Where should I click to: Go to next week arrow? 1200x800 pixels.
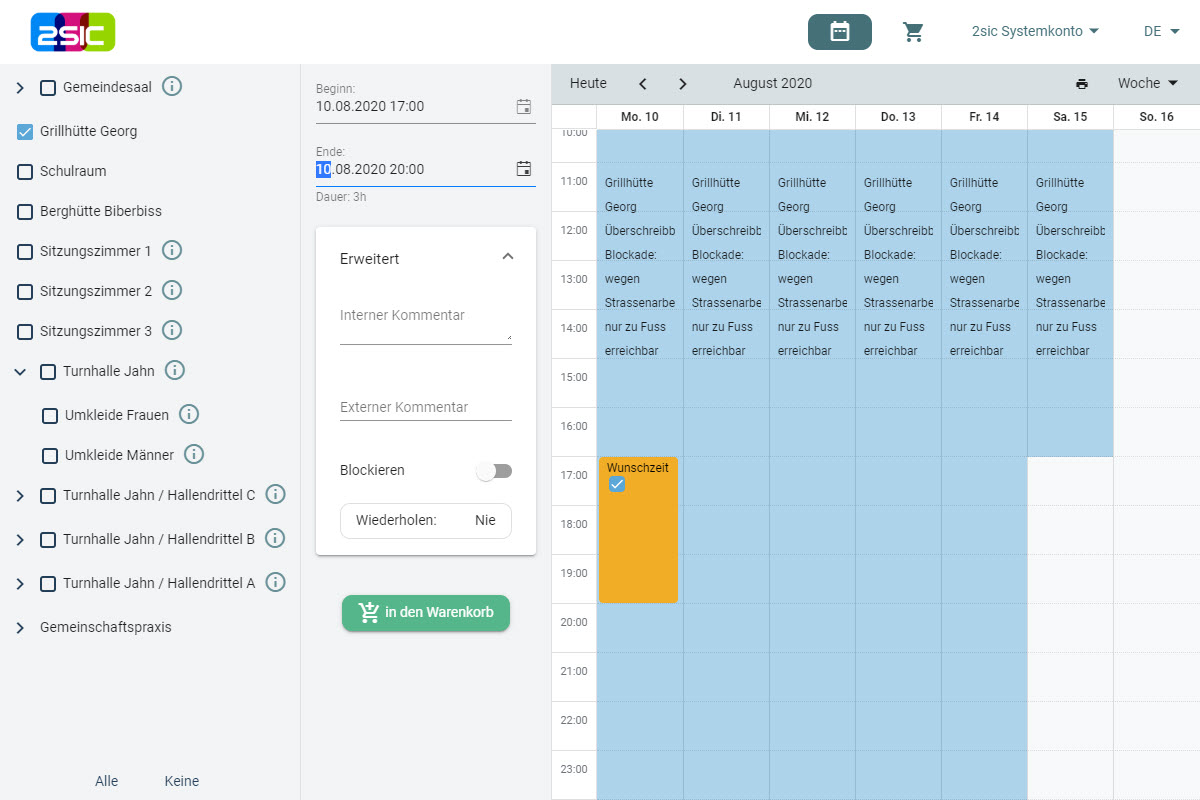pyautogui.click(x=683, y=84)
